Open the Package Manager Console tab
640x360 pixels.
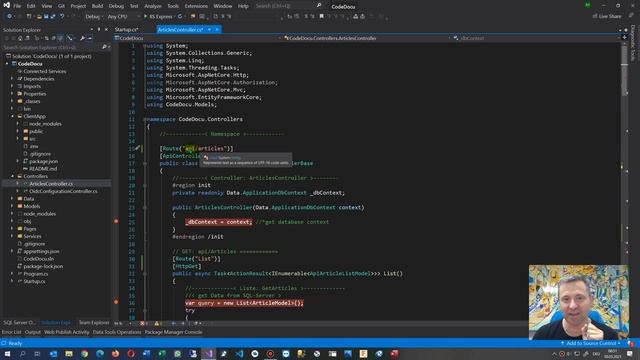[x=173, y=332]
